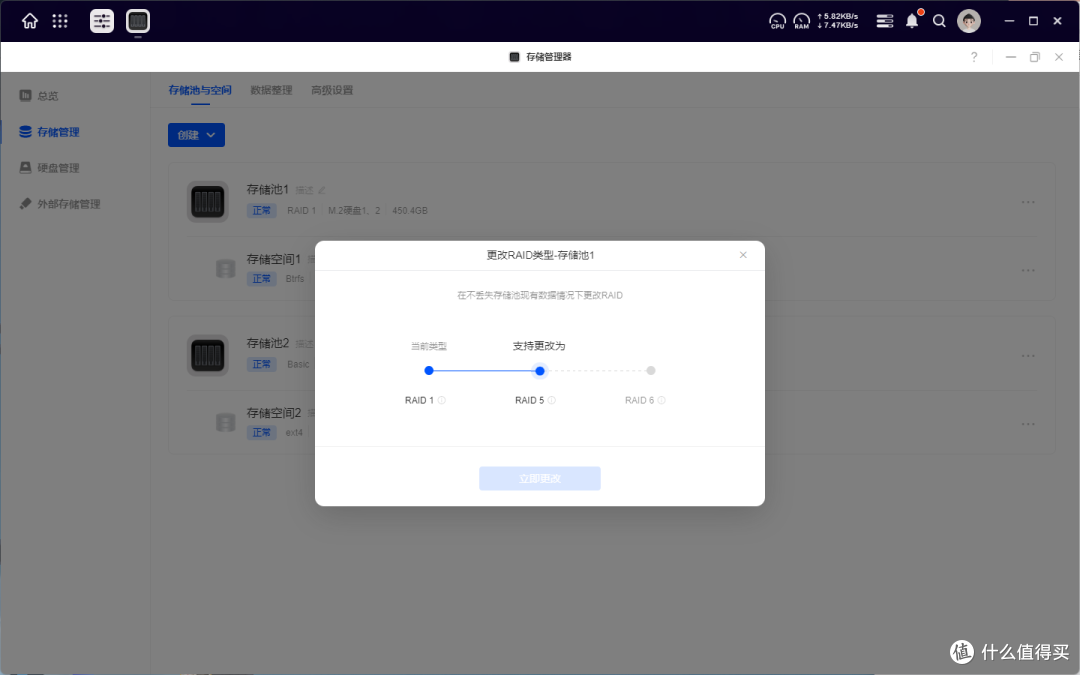Restore the Storage Manager inner window
The image size is (1080, 675).
(x=1035, y=57)
